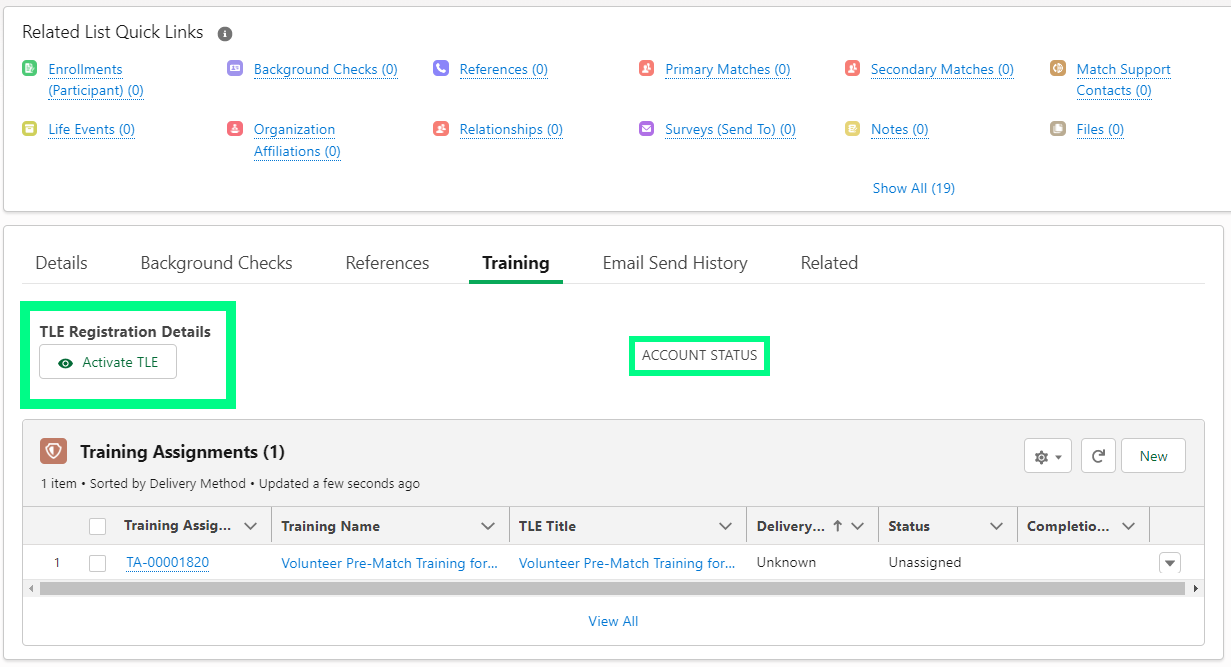The width and height of the screenshot is (1231, 667).
Task: Click the References phone icon
Action: tap(441, 69)
